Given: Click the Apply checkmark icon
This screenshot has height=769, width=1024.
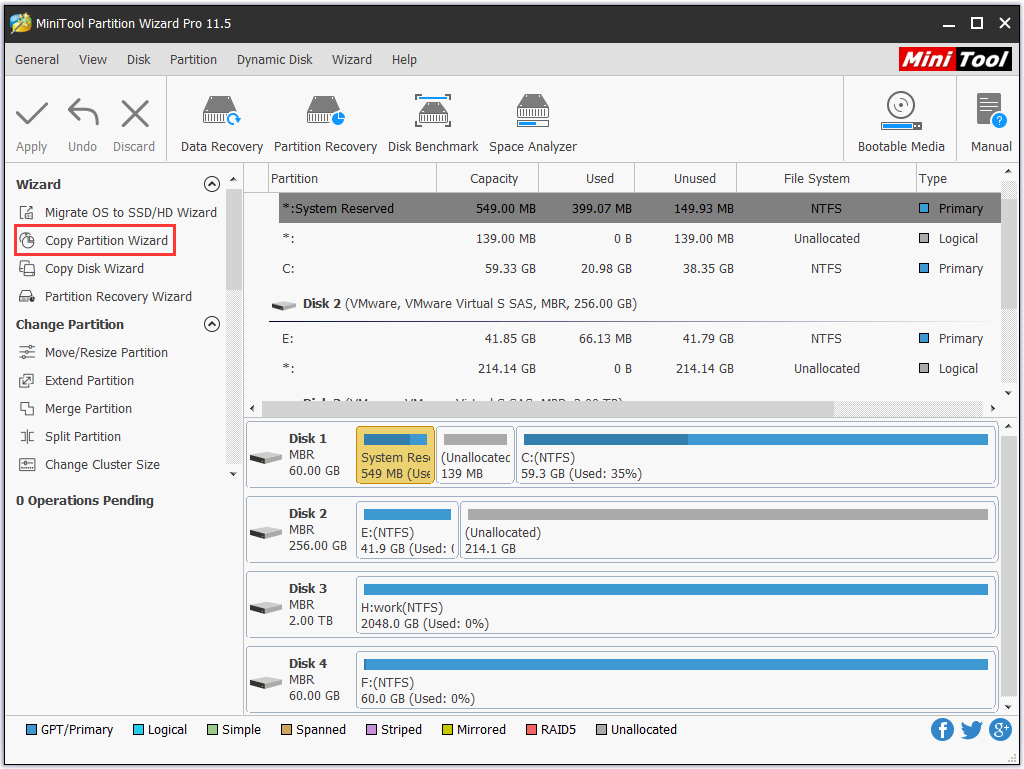Looking at the screenshot, I should 31,114.
